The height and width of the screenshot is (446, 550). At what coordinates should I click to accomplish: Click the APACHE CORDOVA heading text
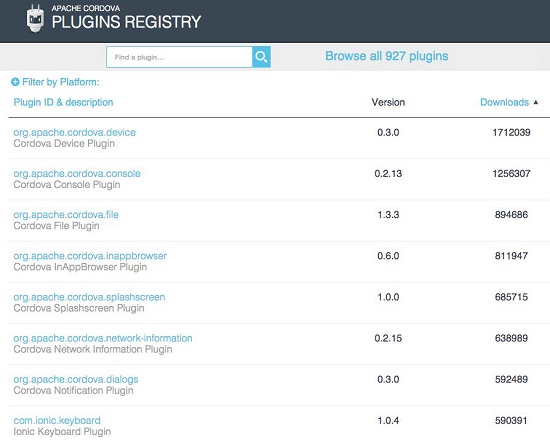click(x=86, y=8)
